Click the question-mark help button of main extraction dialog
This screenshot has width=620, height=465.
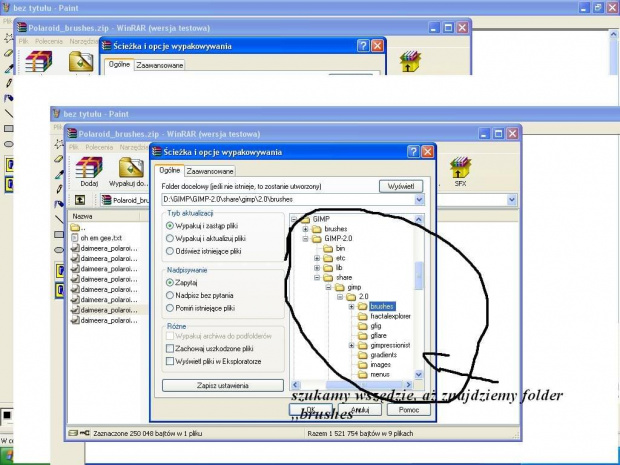(413, 152)
